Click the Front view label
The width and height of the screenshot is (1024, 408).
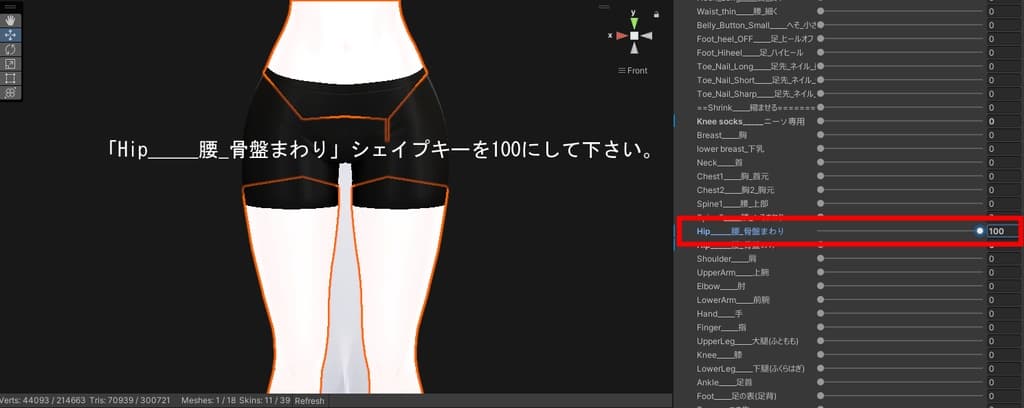point(633,71)
